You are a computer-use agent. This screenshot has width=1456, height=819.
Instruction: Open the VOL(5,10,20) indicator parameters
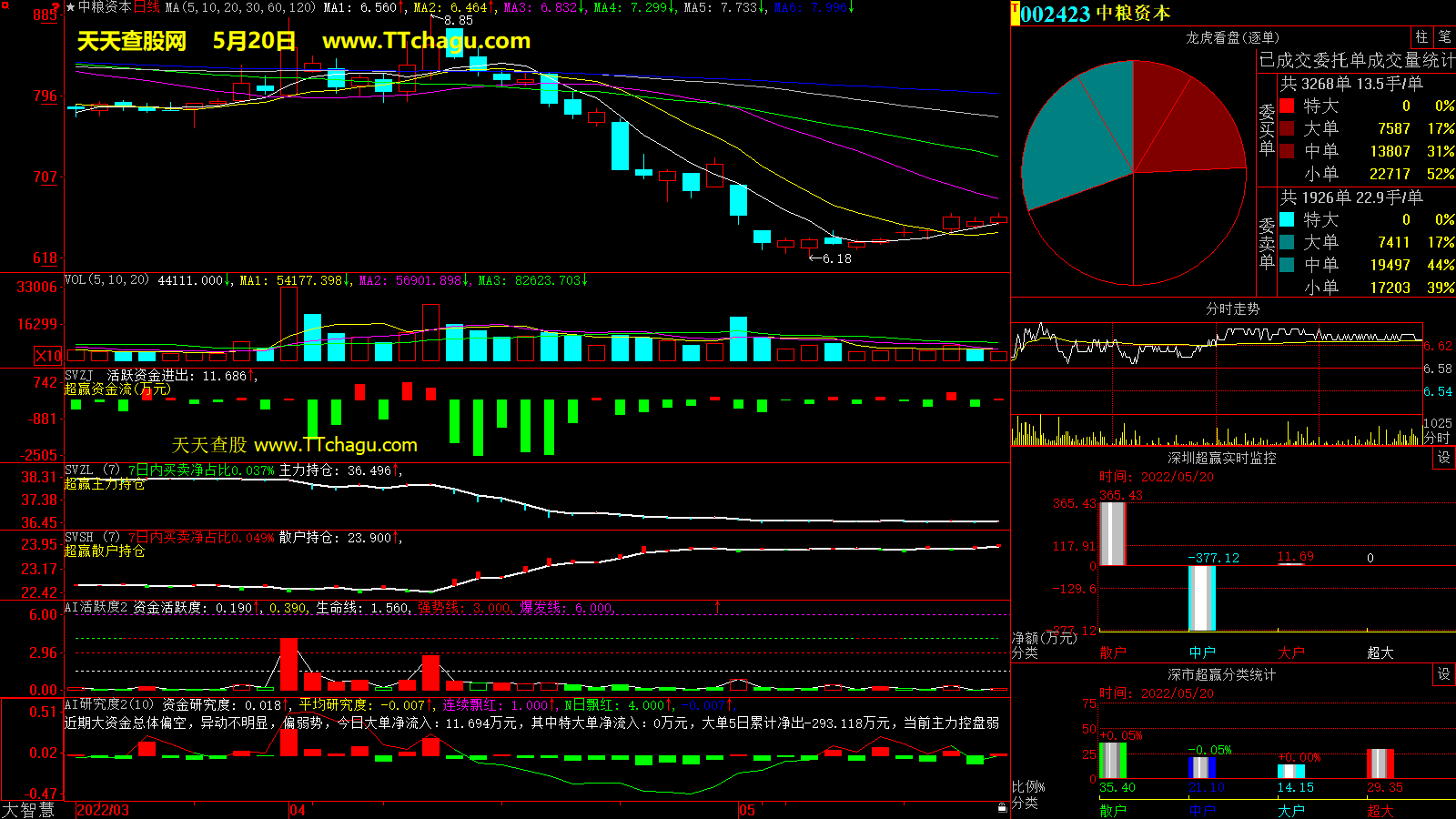[x=106, y=280]
